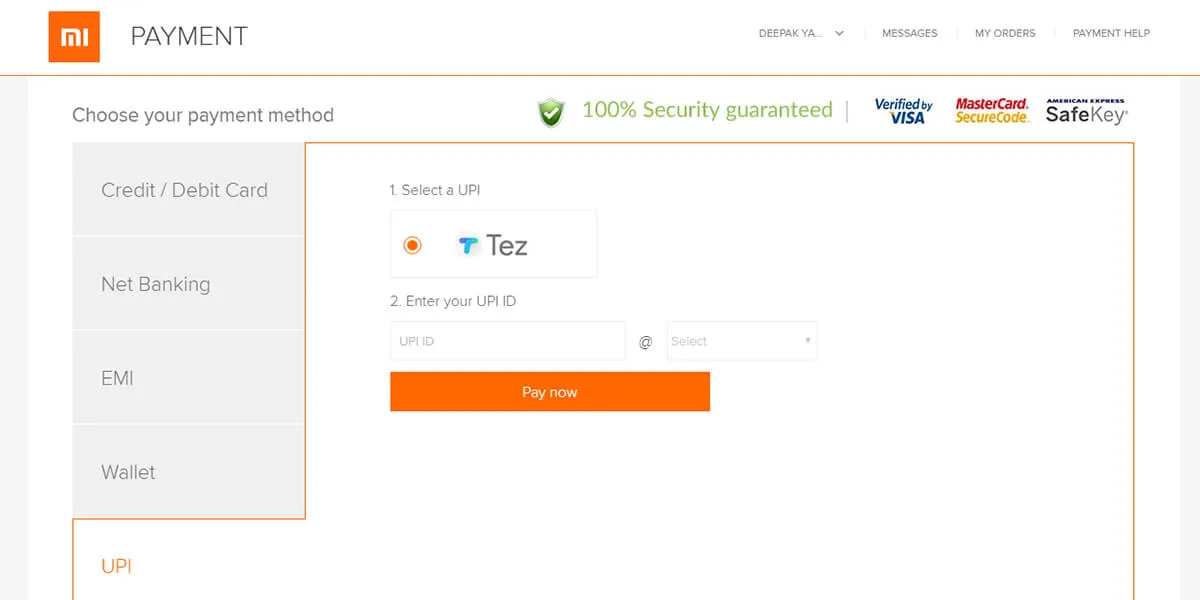Click the Verified by Visa logo

[903, 111]
